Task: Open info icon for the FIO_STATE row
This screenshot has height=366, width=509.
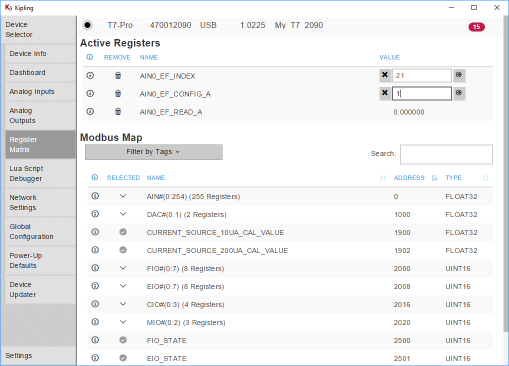Action: pyautogui.click(x=95, y=340)
